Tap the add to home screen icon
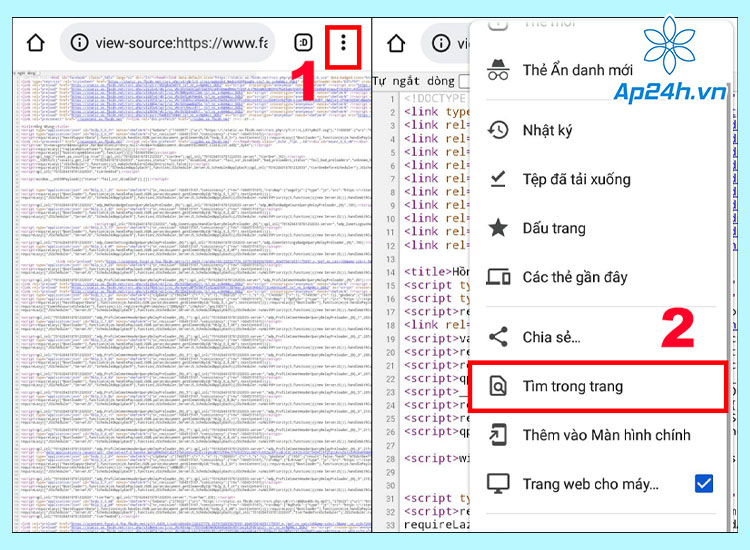 tap(498, 435)
